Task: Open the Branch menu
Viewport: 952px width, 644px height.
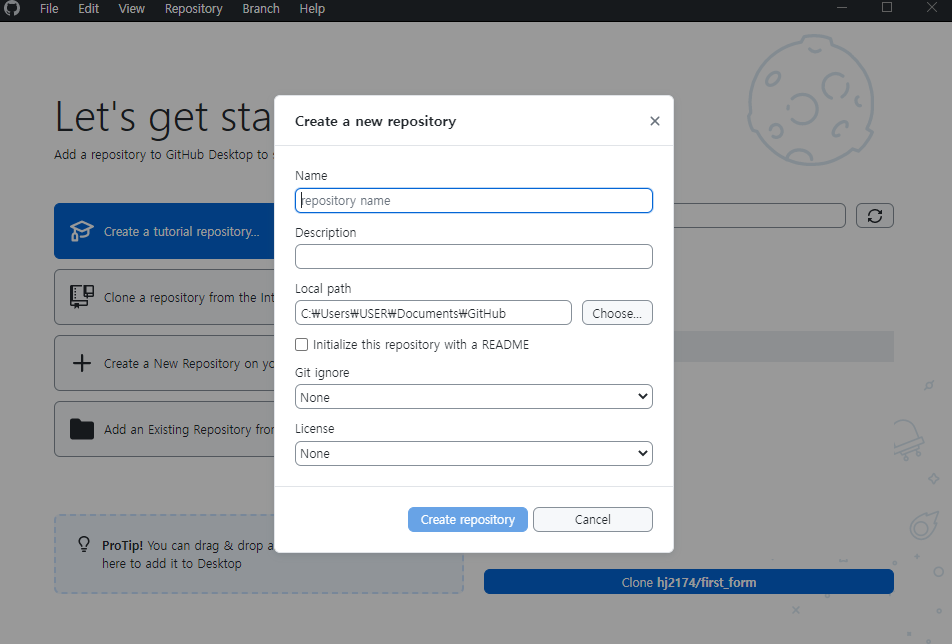Action: tap(261, 8)
